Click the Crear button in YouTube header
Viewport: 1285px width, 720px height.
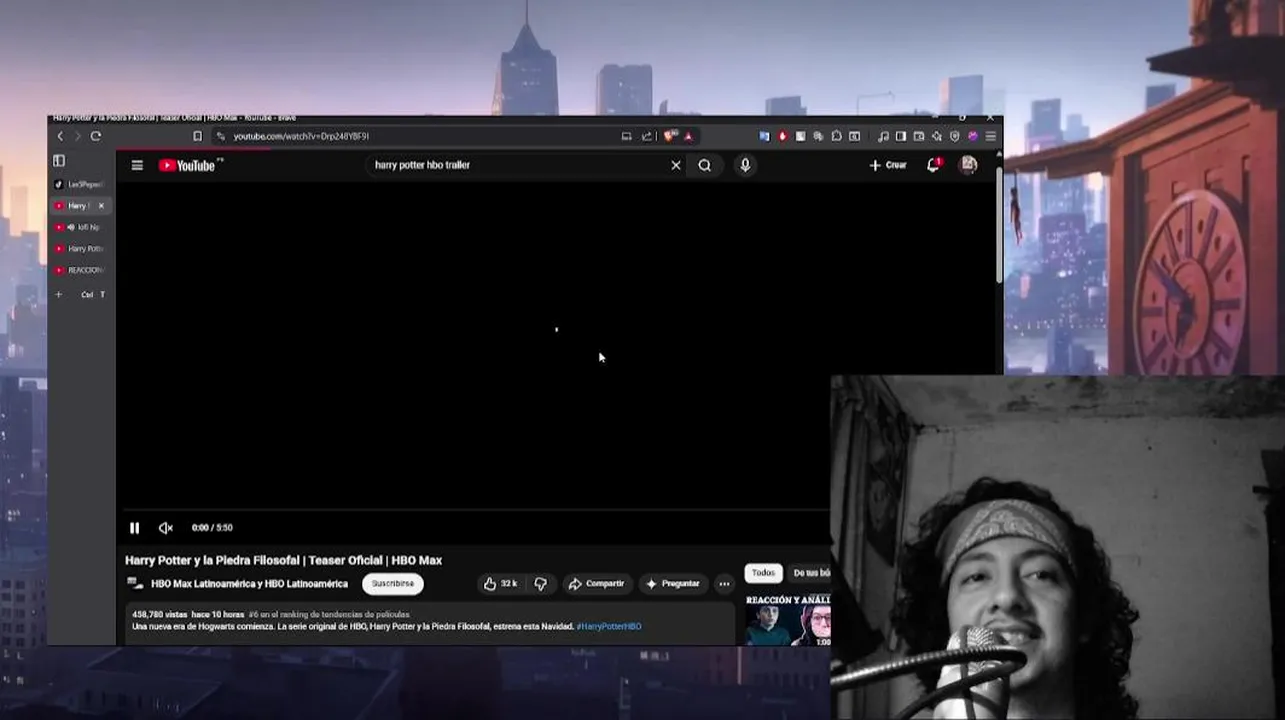[x=888, y=165]
